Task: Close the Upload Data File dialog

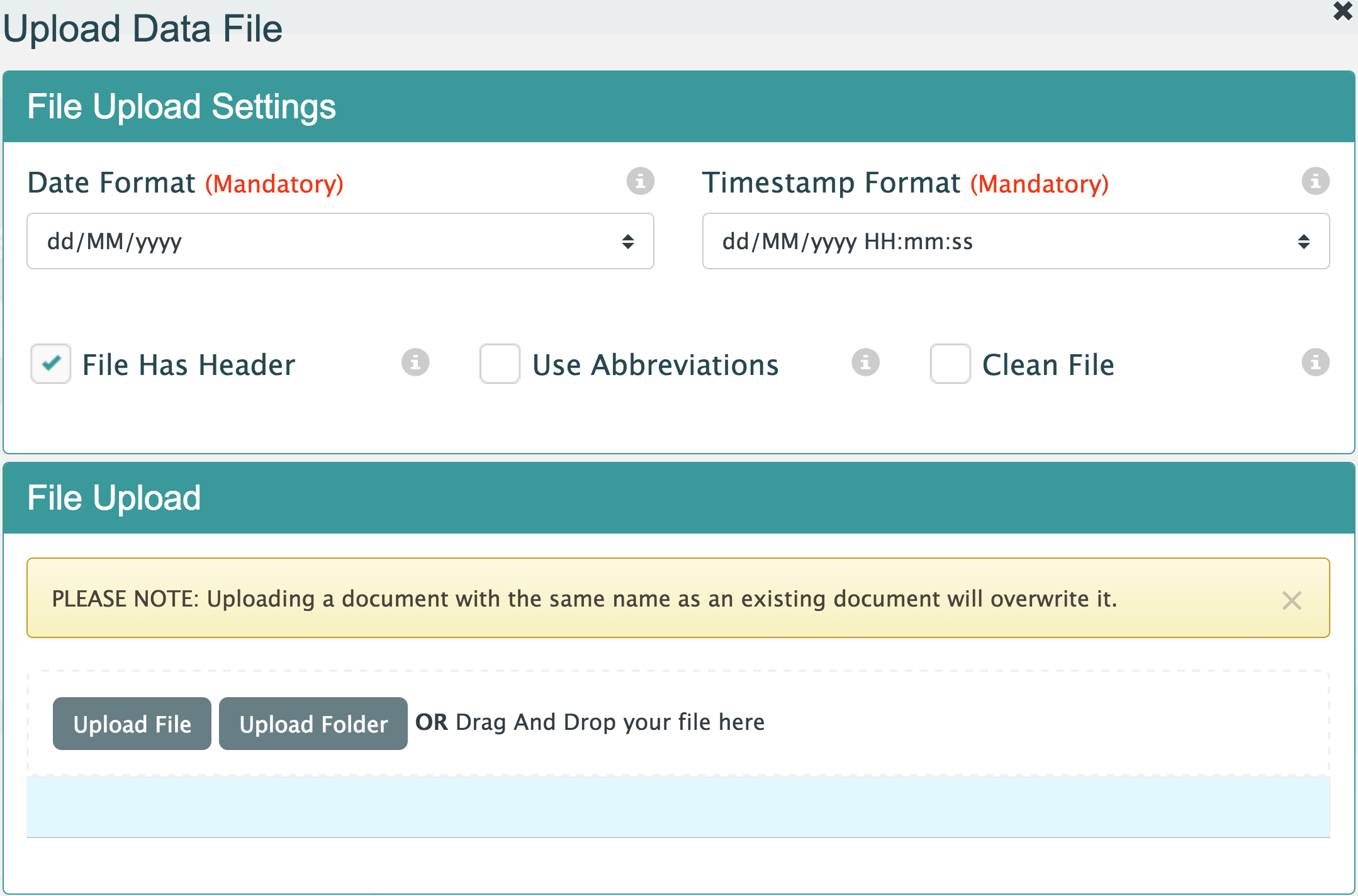Action: 1342,11
